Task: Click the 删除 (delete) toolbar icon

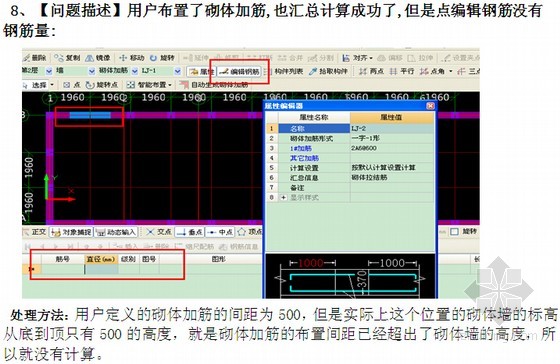Action: (x=35, y=58)
